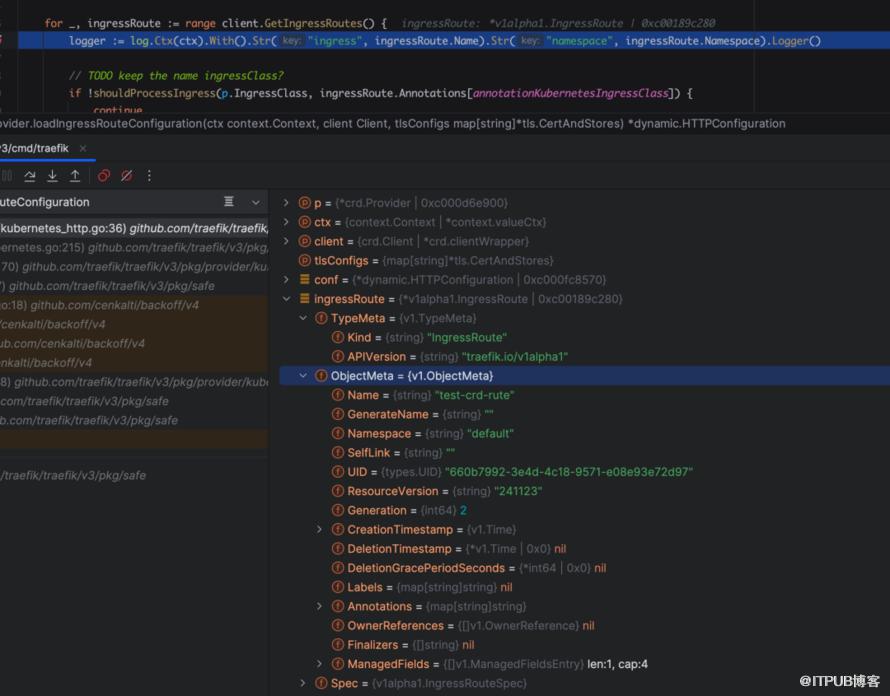This screenshot has height=696, width=890.
Task: Click the field icon beside Generation
Action: [338, 510]
